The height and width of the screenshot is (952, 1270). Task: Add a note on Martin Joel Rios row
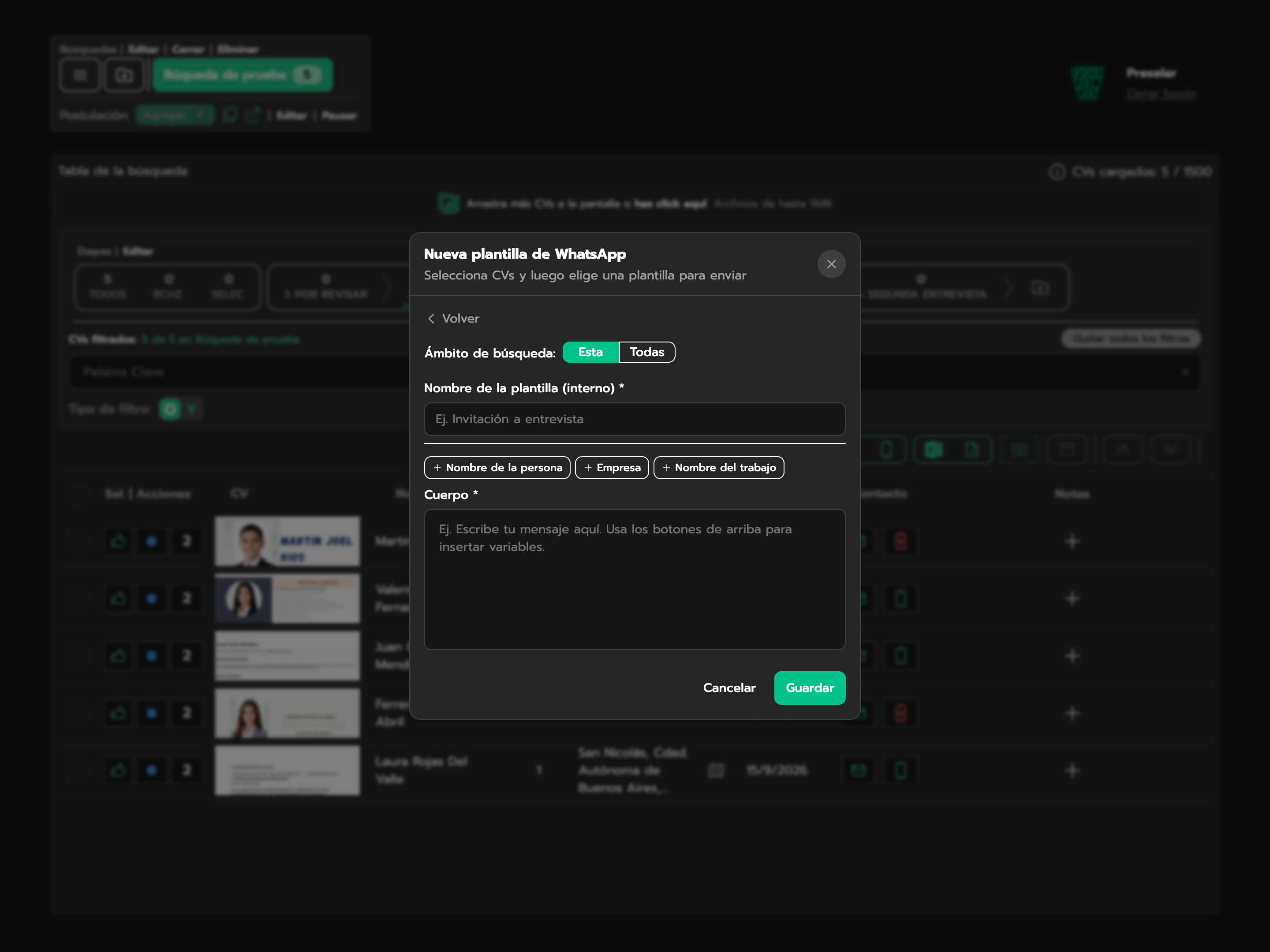(1072, 540)
